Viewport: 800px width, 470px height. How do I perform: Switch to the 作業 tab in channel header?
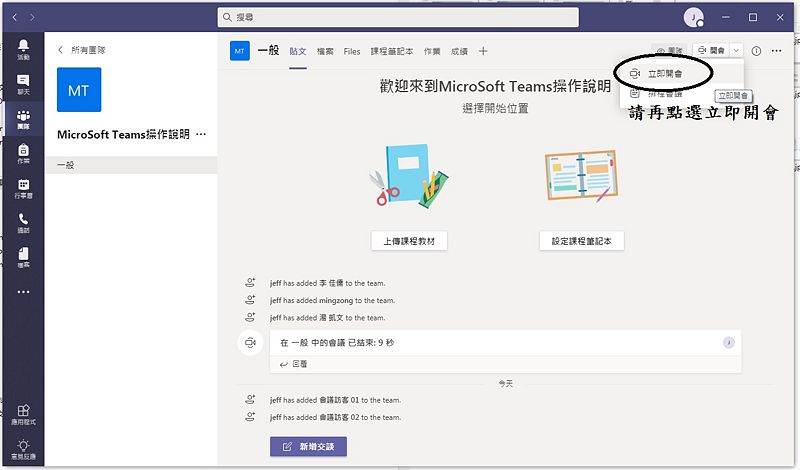pos(432,52)
